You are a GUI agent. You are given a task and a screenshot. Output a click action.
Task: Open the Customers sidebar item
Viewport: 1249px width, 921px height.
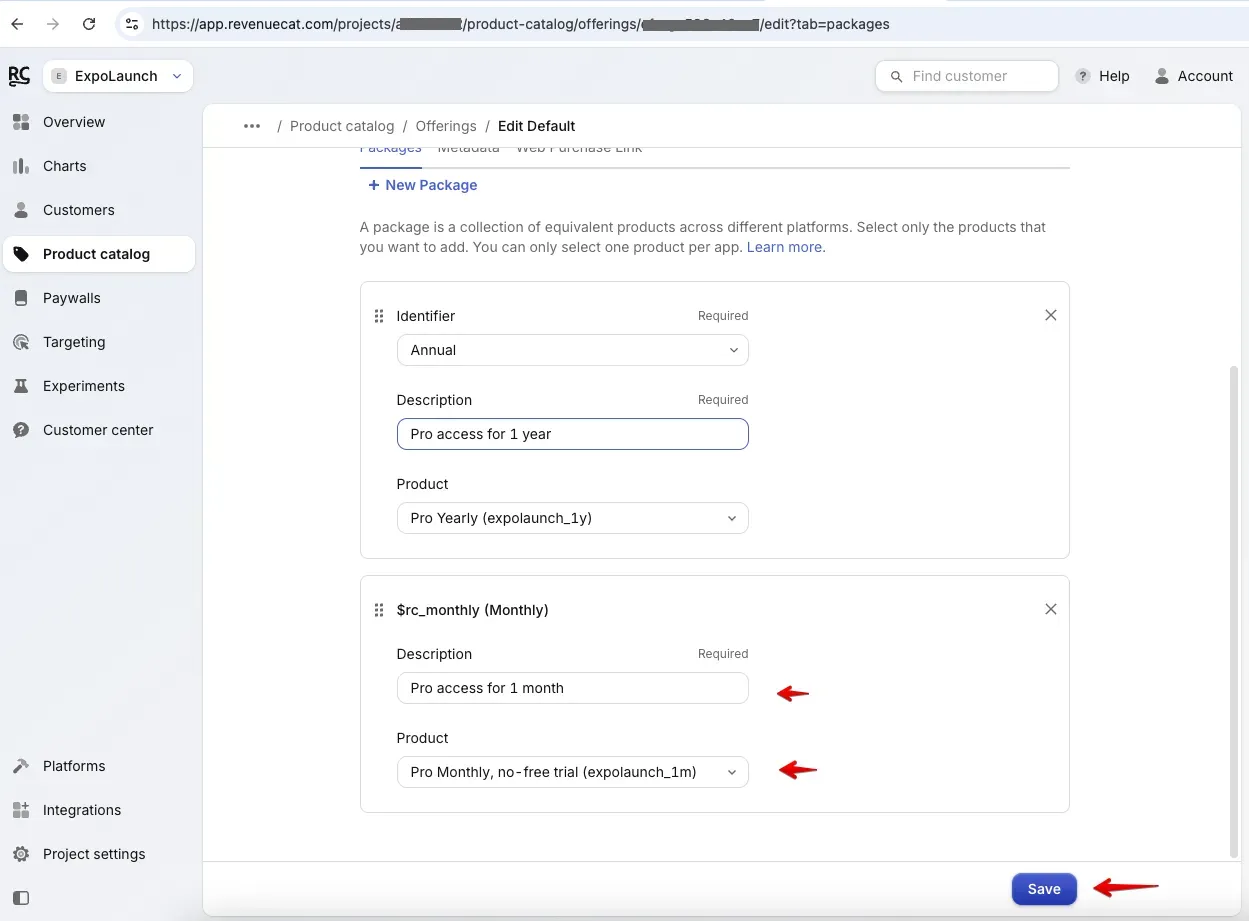pos(99,210)
